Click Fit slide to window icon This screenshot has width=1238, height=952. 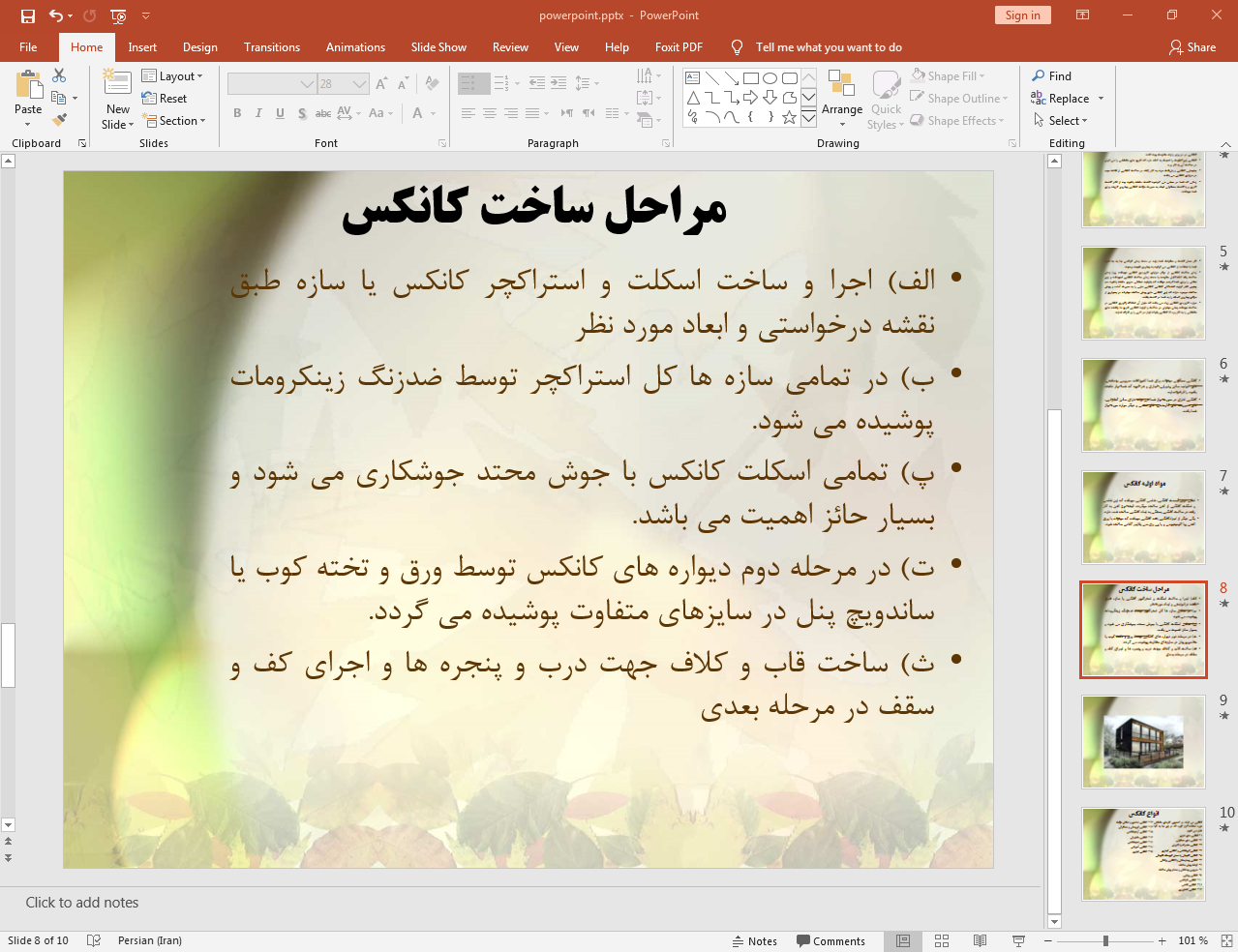coord(1226,940)
